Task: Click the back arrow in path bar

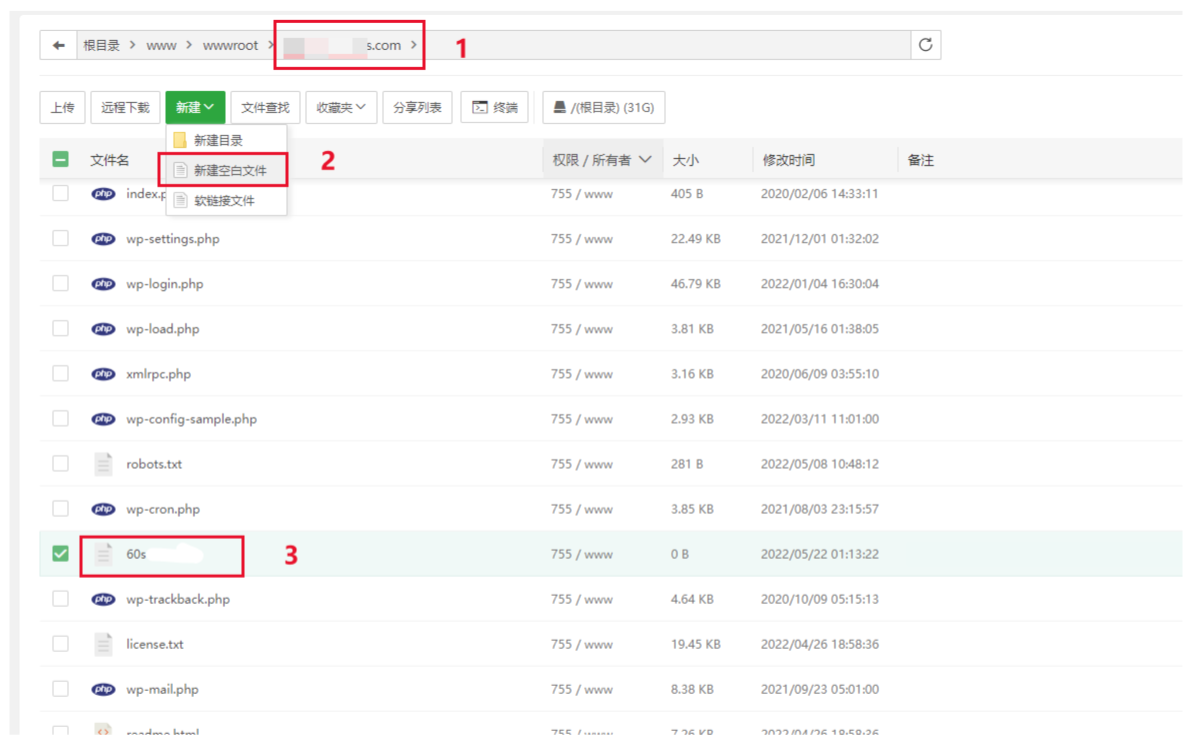Action: [x=59, y=45]
